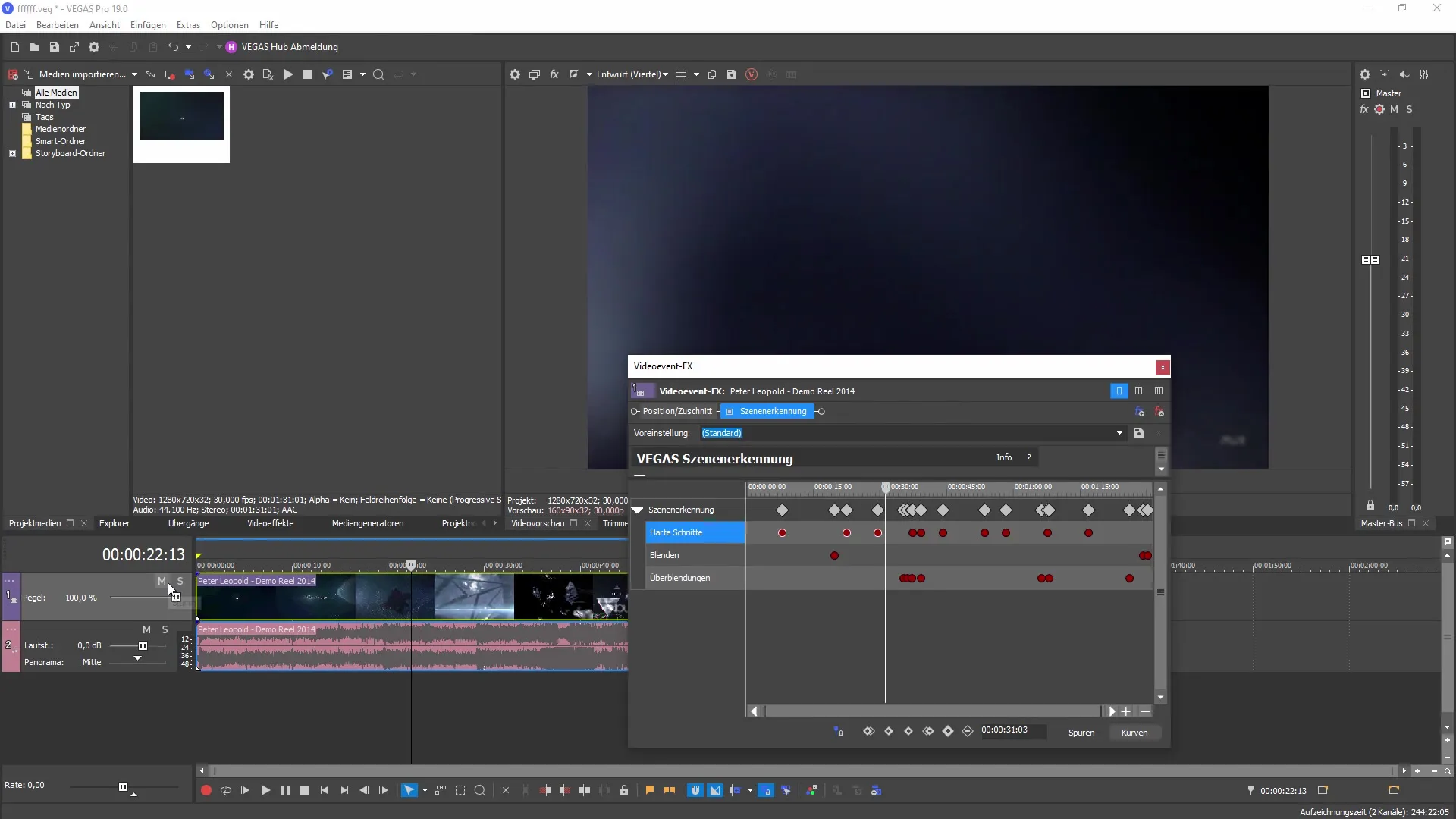Select media thumbnail in Projektmedien
The image size is (1456, 819).
tap(182, 124)
